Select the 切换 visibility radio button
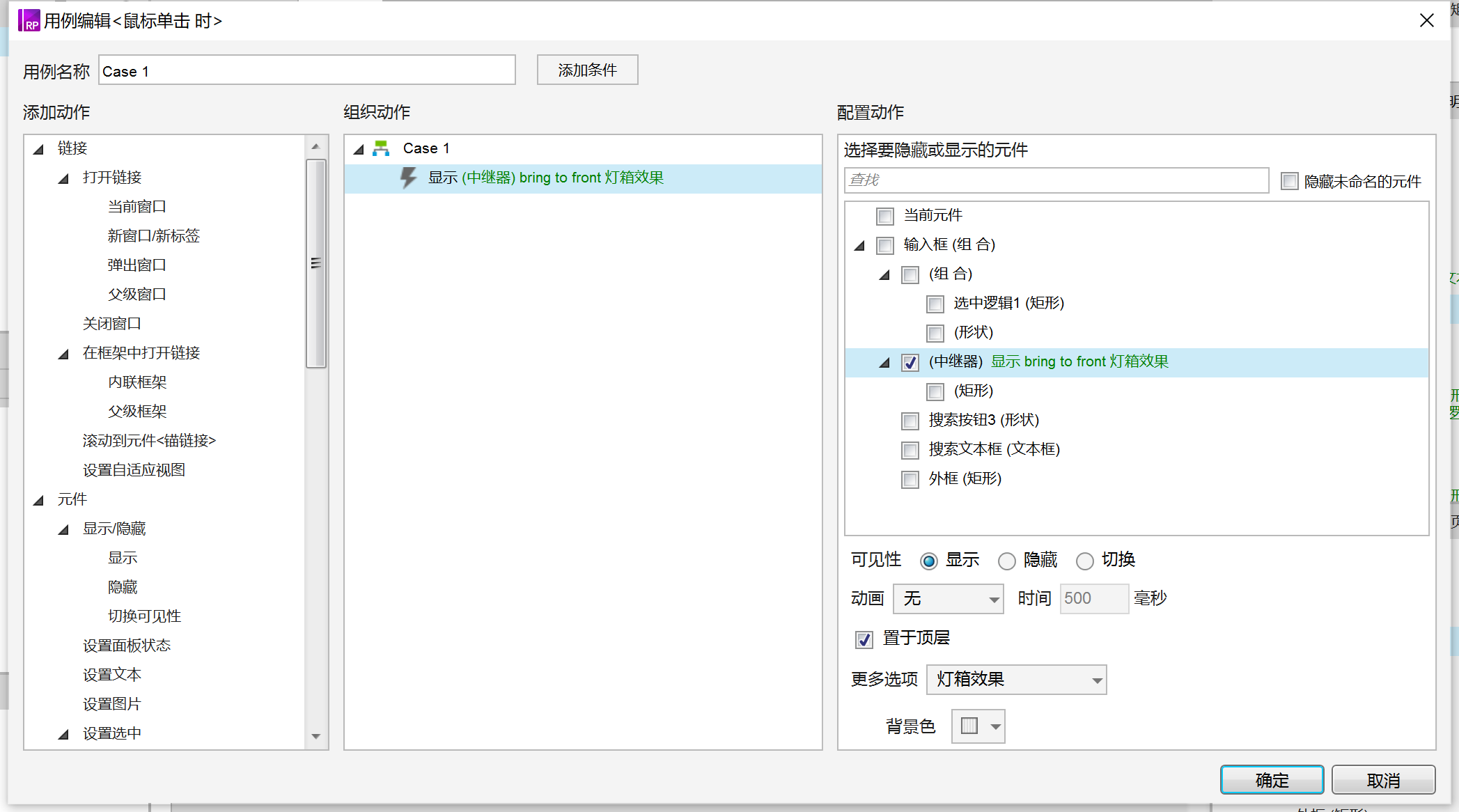Viewport: 1459px width, 812px height. [x=1085, y=561]
